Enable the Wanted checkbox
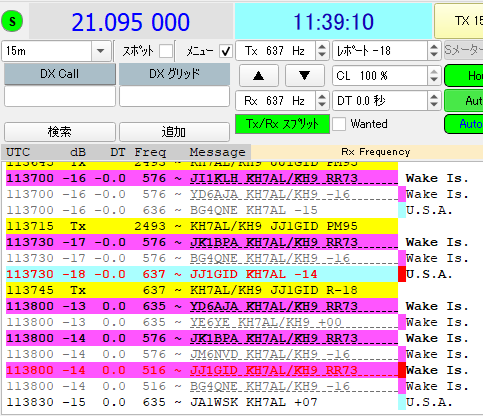Viewport: 483px width, 416px height. coord(339,124)
